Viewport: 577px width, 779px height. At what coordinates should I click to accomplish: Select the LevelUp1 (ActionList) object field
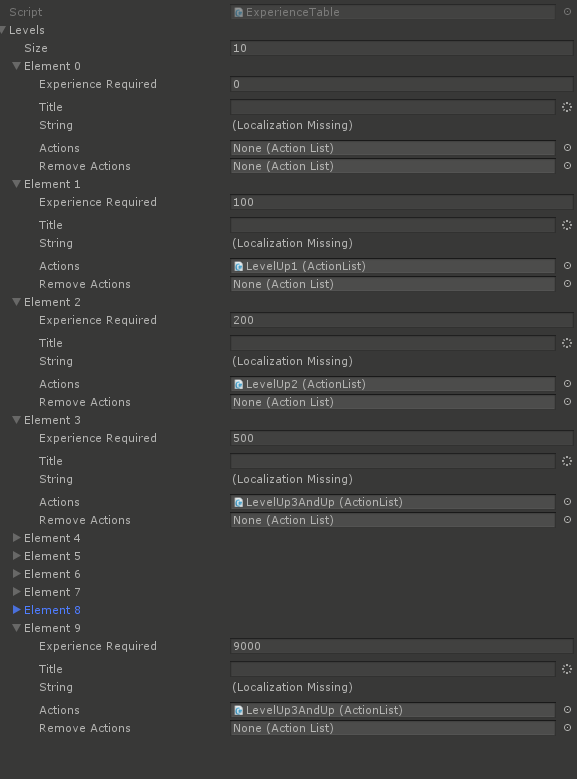[x=393, y=266]
